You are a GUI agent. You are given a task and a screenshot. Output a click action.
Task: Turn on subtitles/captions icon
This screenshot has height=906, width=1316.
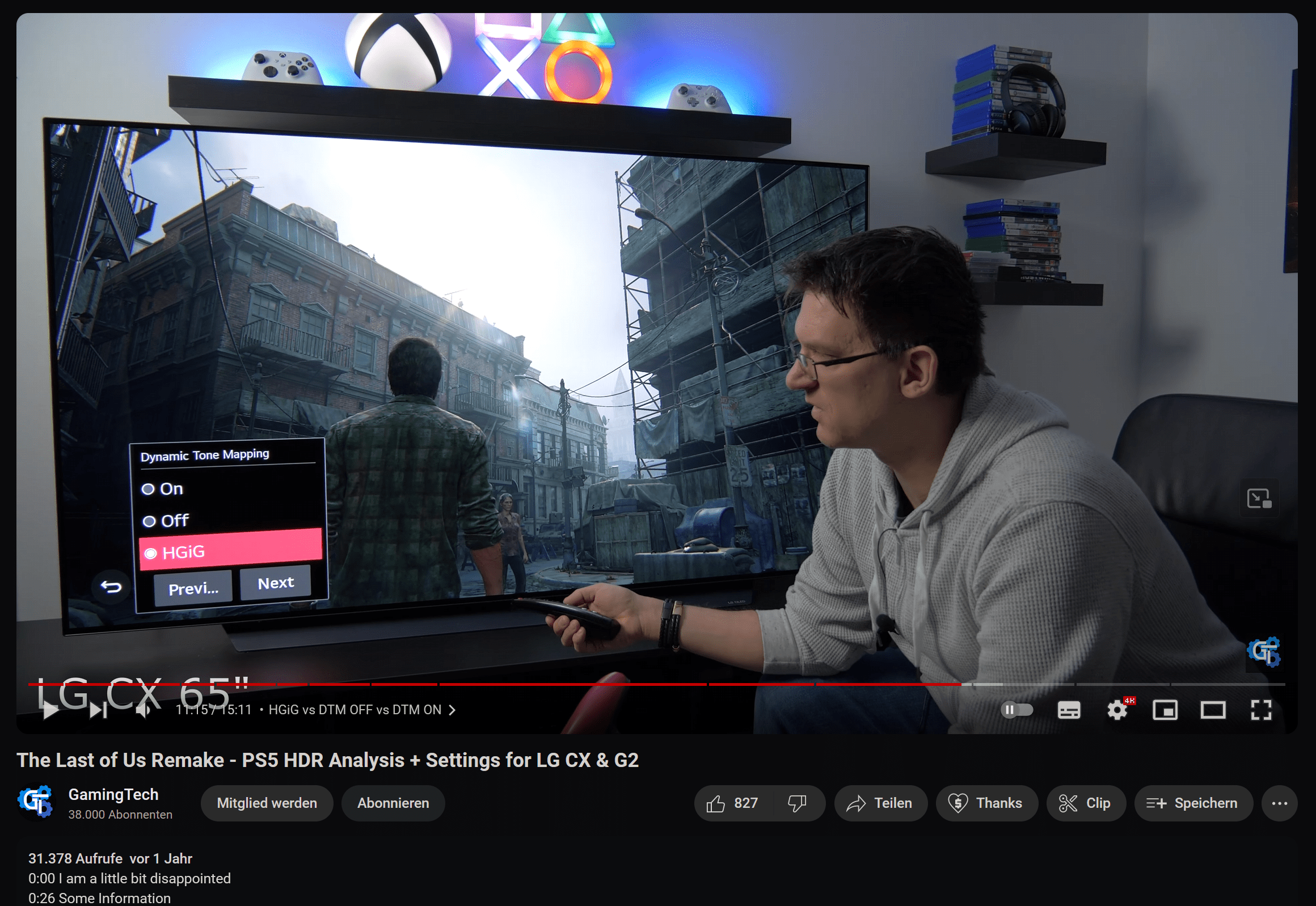pos(1069,710)
